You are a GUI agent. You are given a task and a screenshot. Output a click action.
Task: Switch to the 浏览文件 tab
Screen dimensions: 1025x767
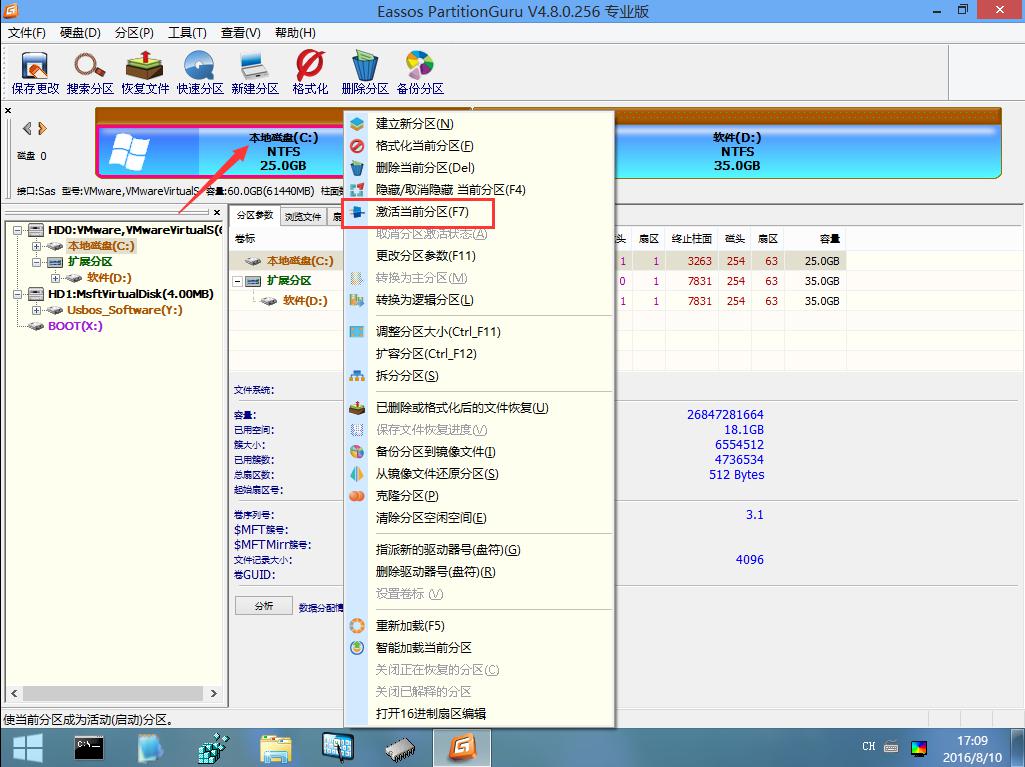pyautogui.click(x=303, y=216)
